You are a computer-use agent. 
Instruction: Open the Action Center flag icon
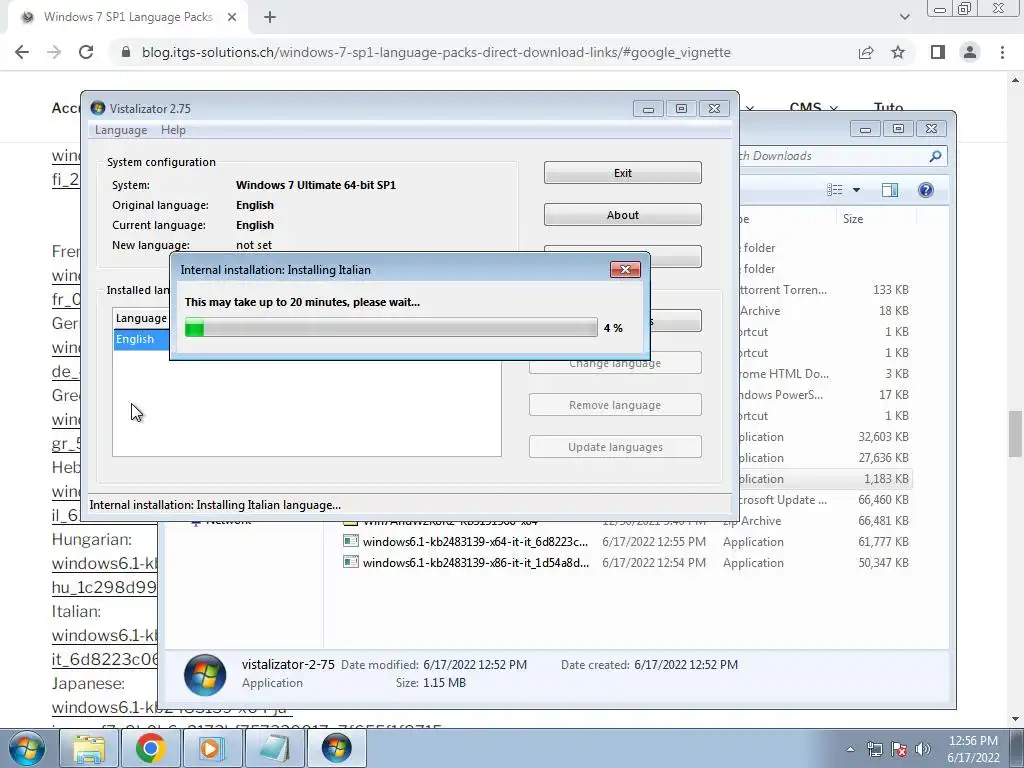point(899,749)
